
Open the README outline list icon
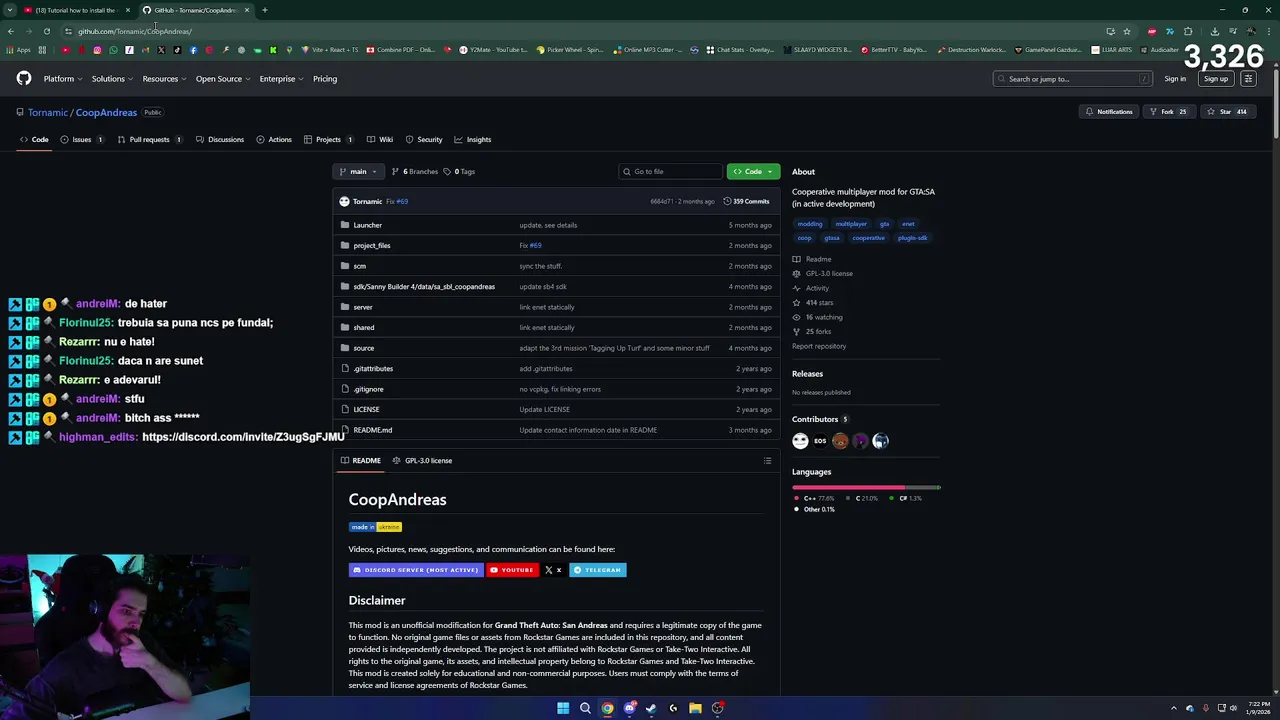767,461
